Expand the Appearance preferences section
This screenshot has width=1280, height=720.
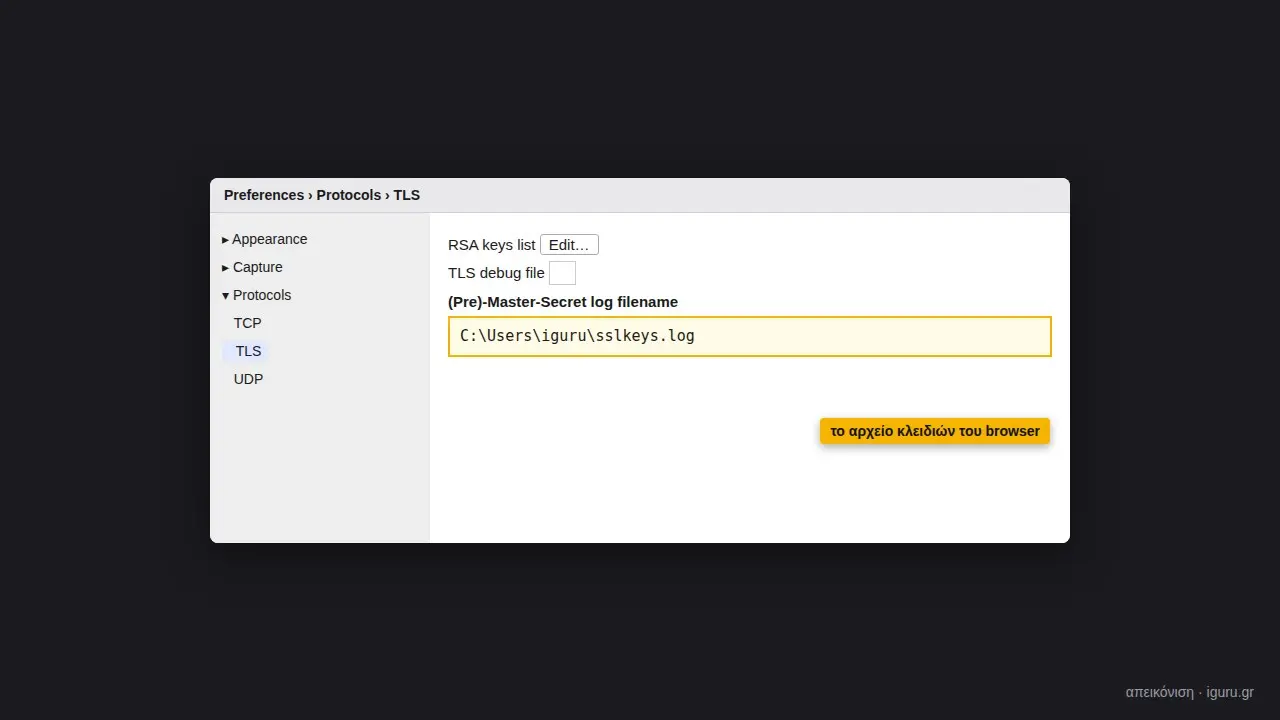click(x=265, y=239)
